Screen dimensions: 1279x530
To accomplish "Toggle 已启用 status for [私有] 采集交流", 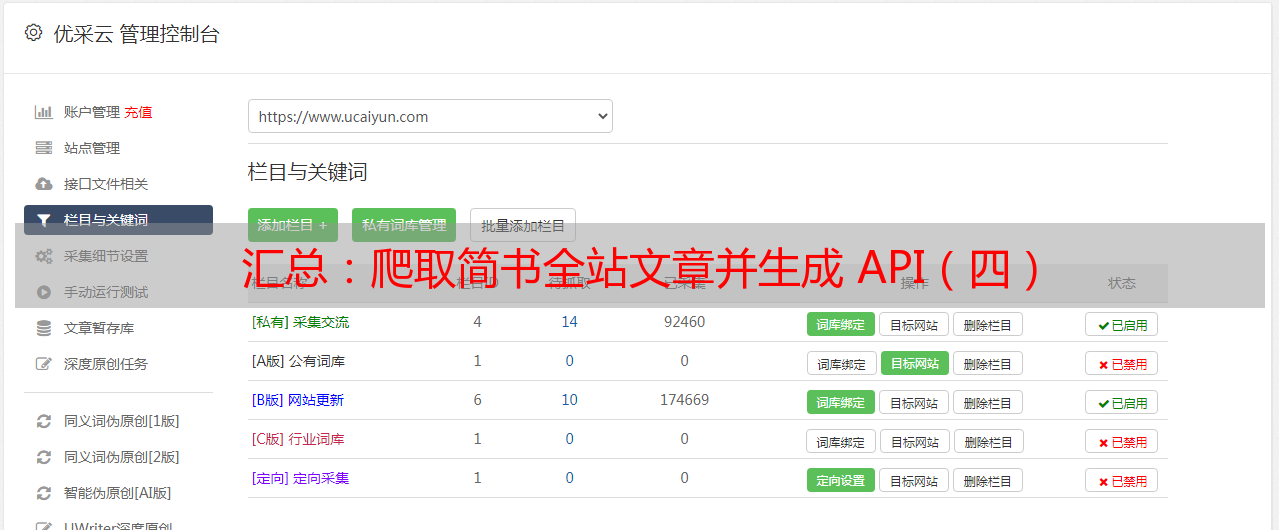I will (x=1122, y=324).
